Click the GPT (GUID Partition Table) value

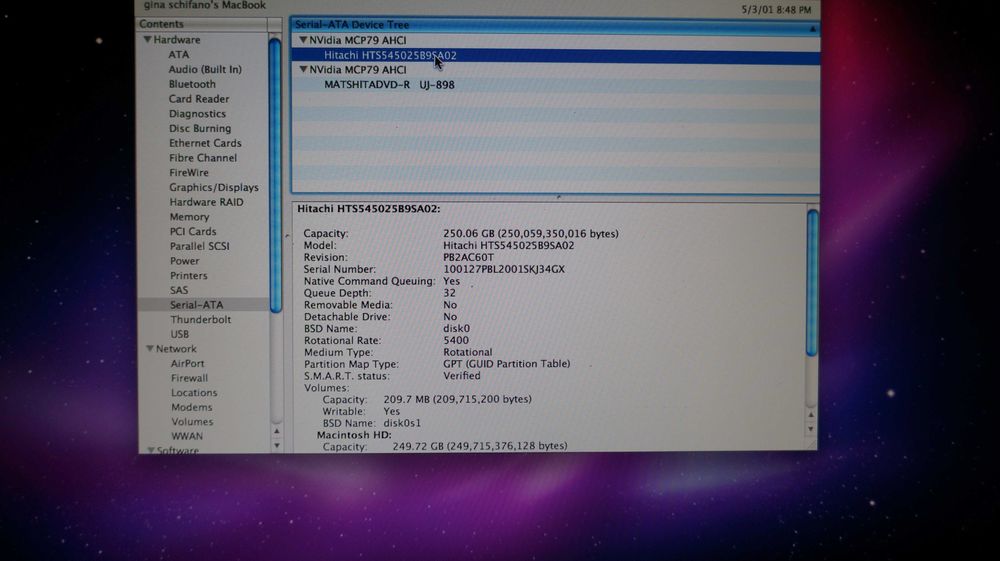coord(506,364)
